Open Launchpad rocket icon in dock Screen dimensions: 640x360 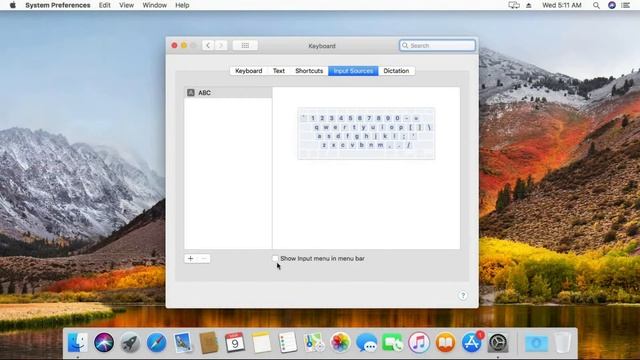tap(130, 342)
